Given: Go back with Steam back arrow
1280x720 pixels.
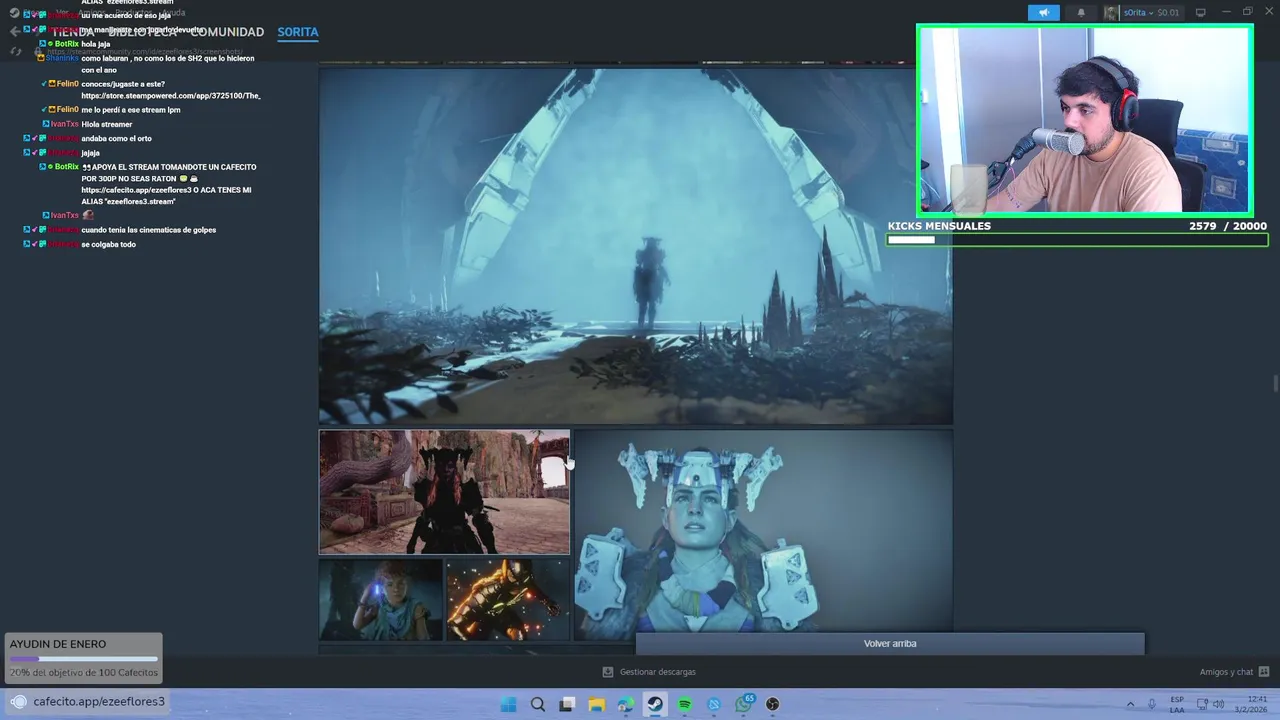Looking at the screenshot, I should click(14, 32).
